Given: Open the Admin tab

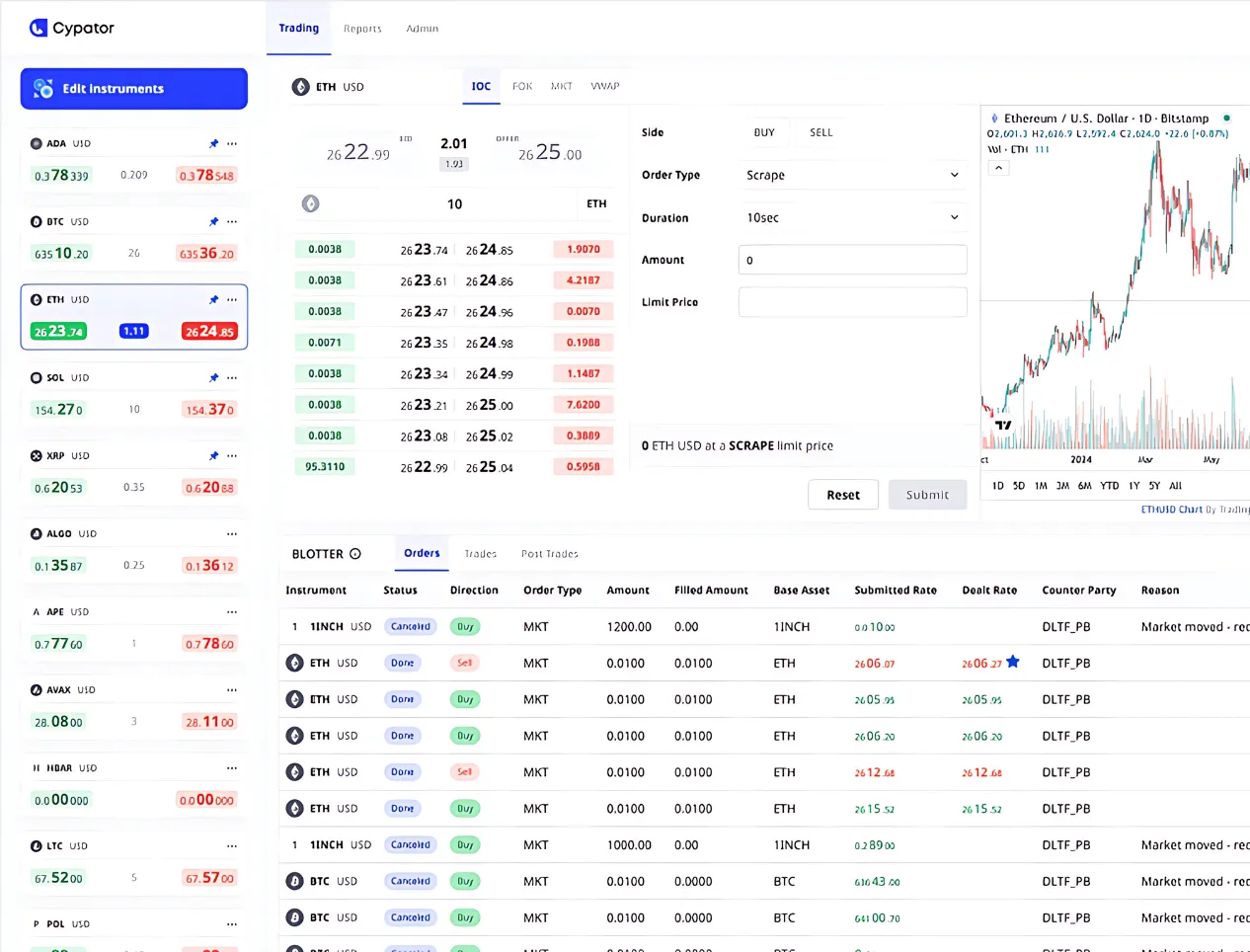Looking at the screenshot, I should (423, 29).
